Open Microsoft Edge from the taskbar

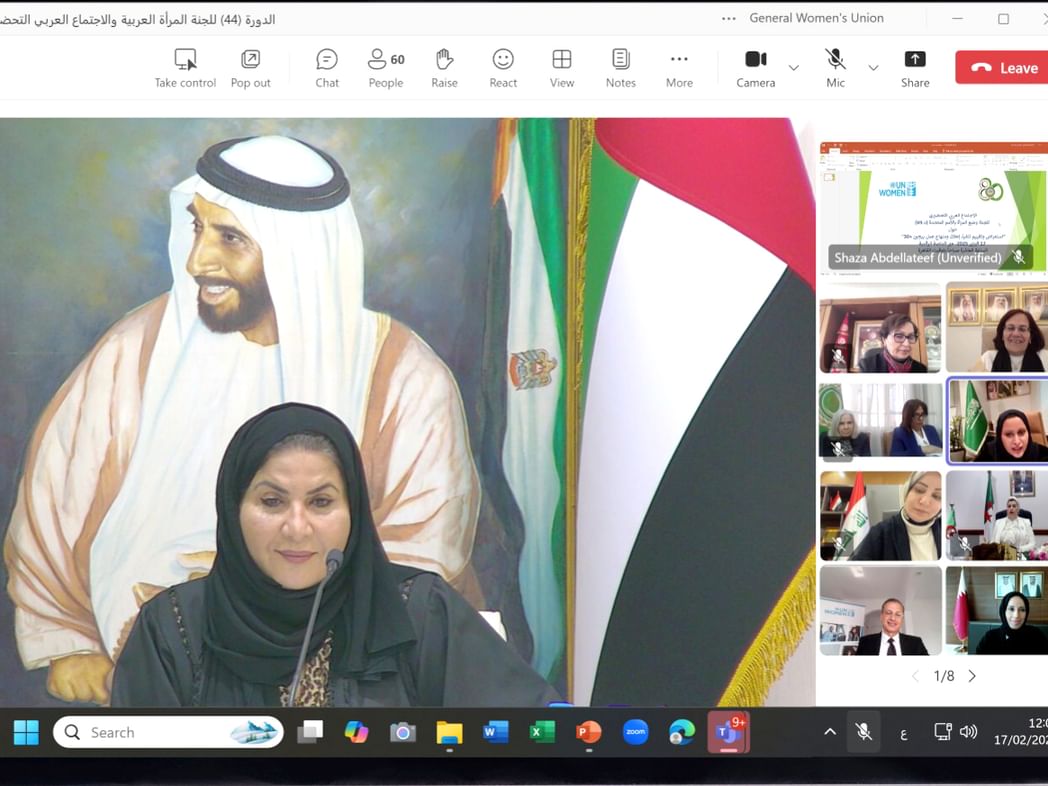tap(681, 733)
